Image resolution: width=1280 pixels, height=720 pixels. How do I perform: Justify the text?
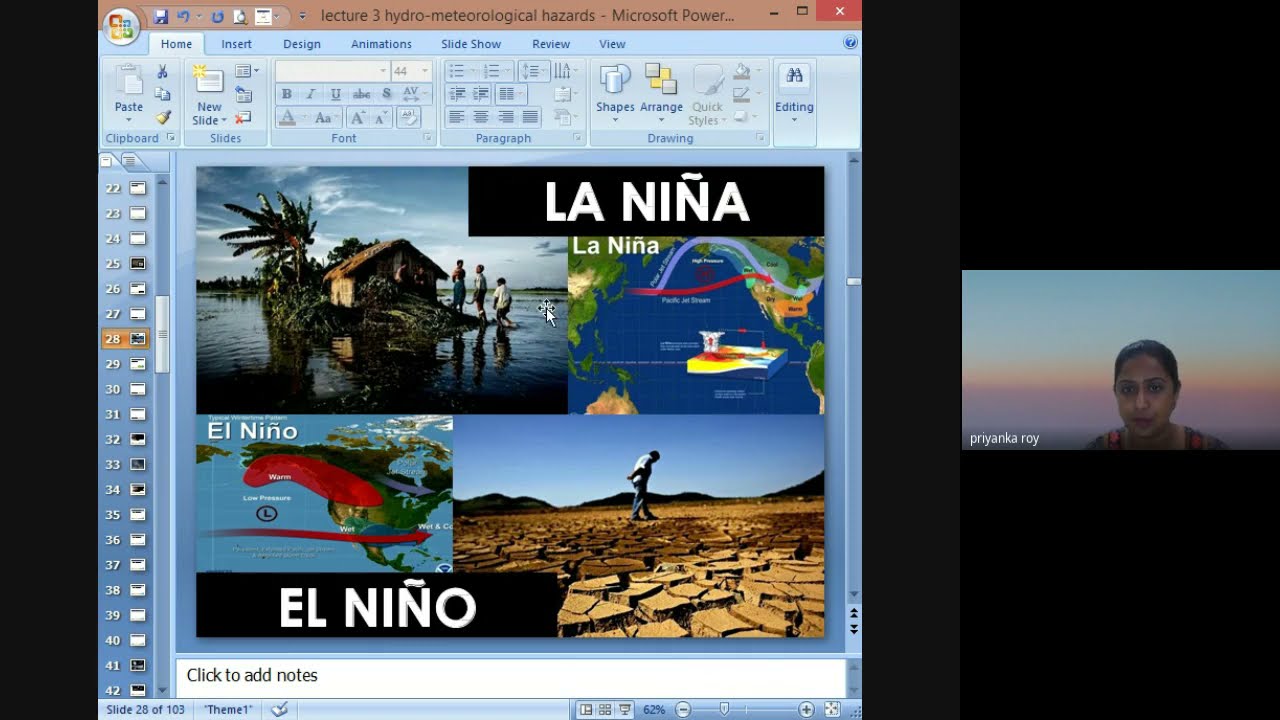(x=530, y=118)
